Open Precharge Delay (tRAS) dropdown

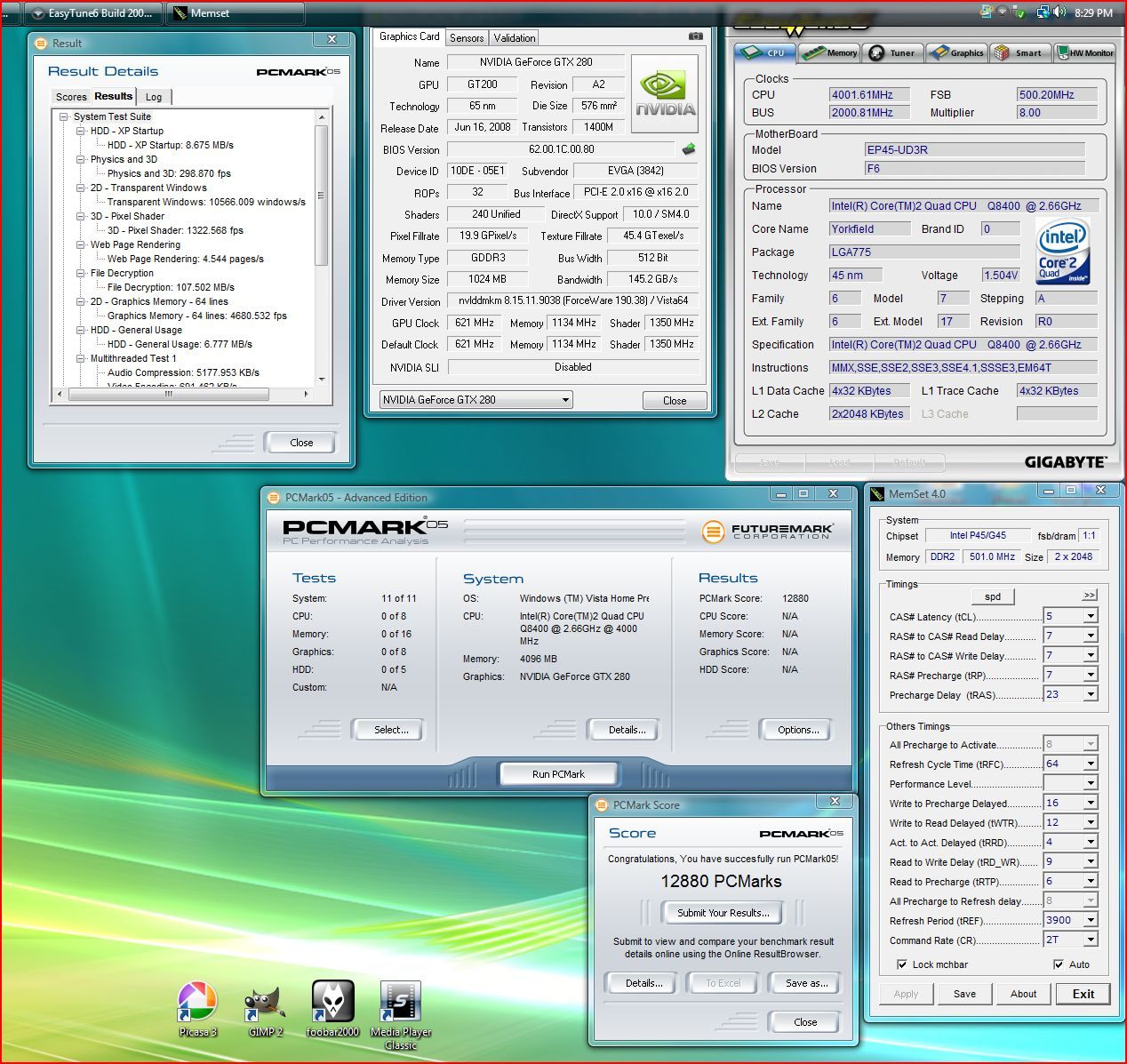1091,694
